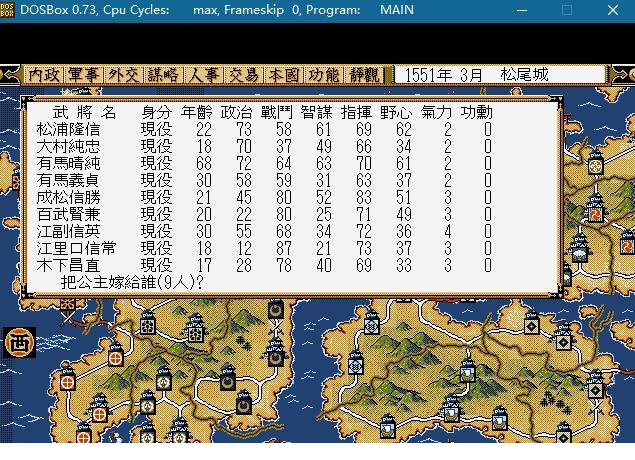The height and width of the screenshot is (460, 635).
Task: Click the 野心 column header
Action: point(396,113)
